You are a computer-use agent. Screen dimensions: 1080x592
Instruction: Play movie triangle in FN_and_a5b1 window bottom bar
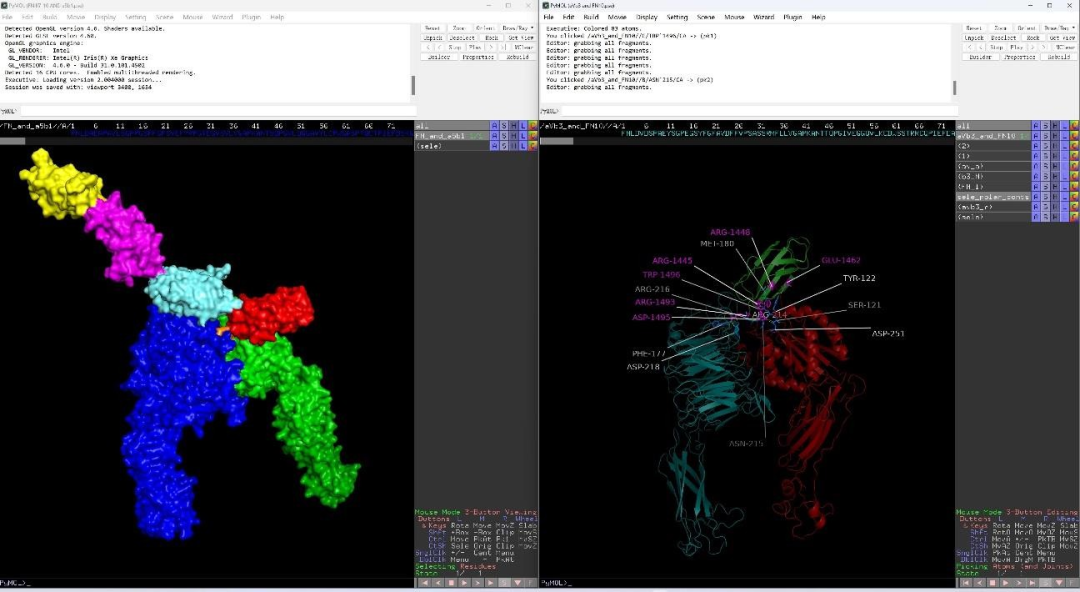click(x=464, y=583)
